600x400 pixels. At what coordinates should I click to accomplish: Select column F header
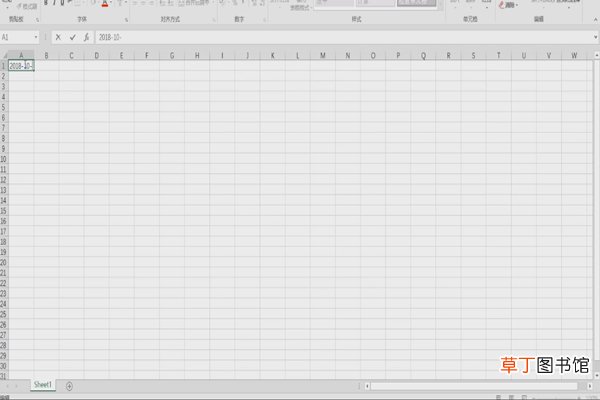click(x=147, y=56)
